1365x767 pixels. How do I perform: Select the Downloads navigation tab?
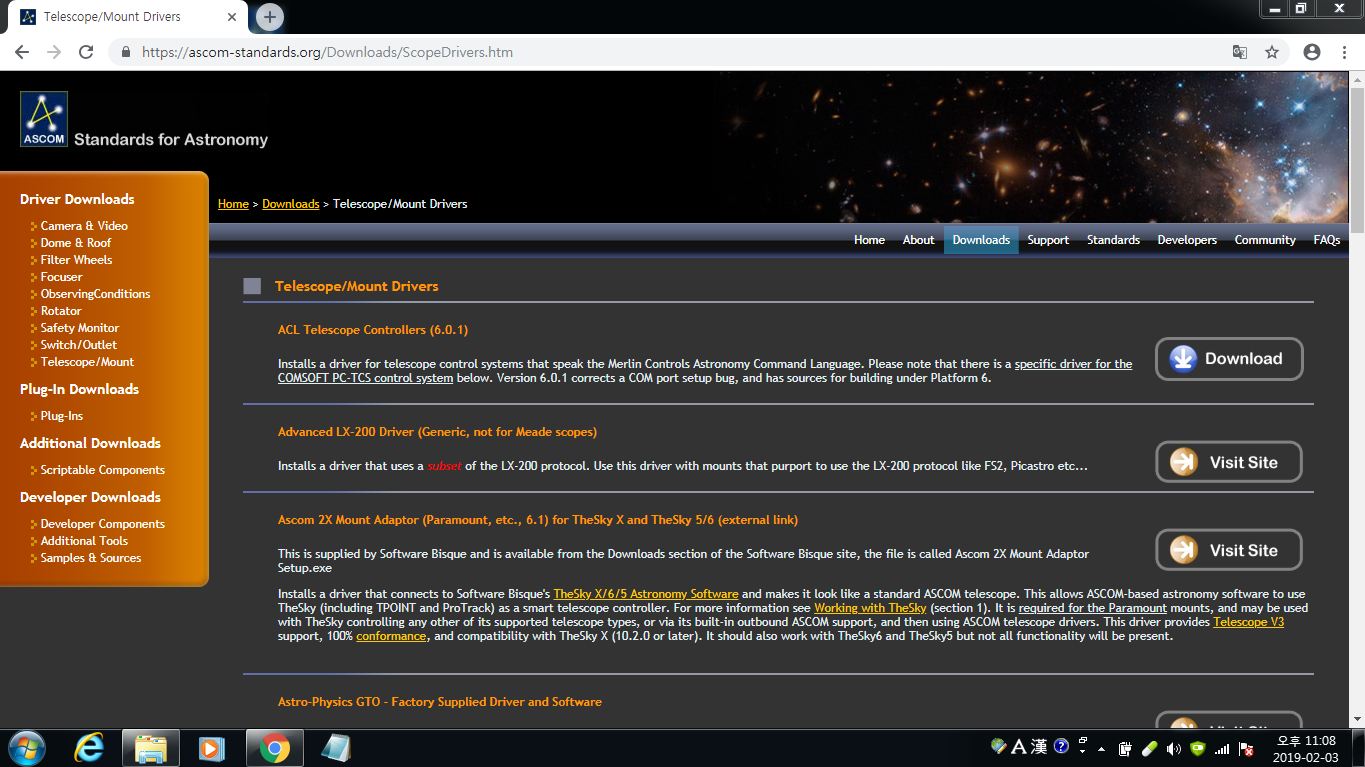tap(981, 240)
